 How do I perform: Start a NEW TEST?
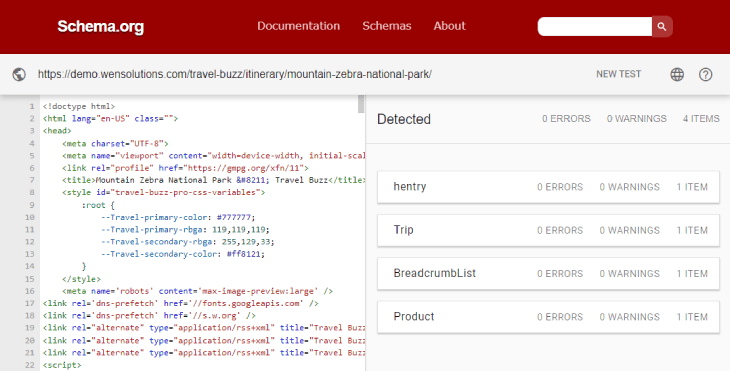(x=618, y=74)
